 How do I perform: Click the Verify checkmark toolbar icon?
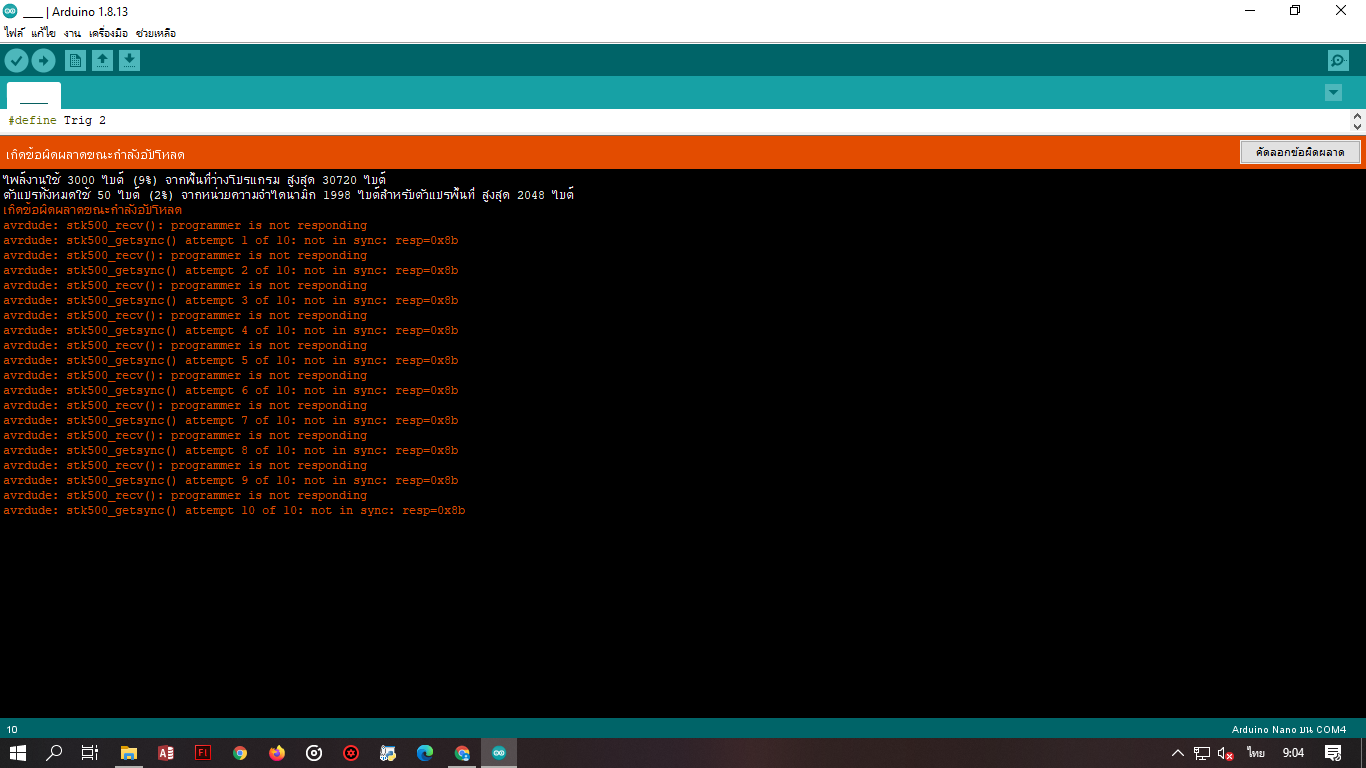click(16, 61)
